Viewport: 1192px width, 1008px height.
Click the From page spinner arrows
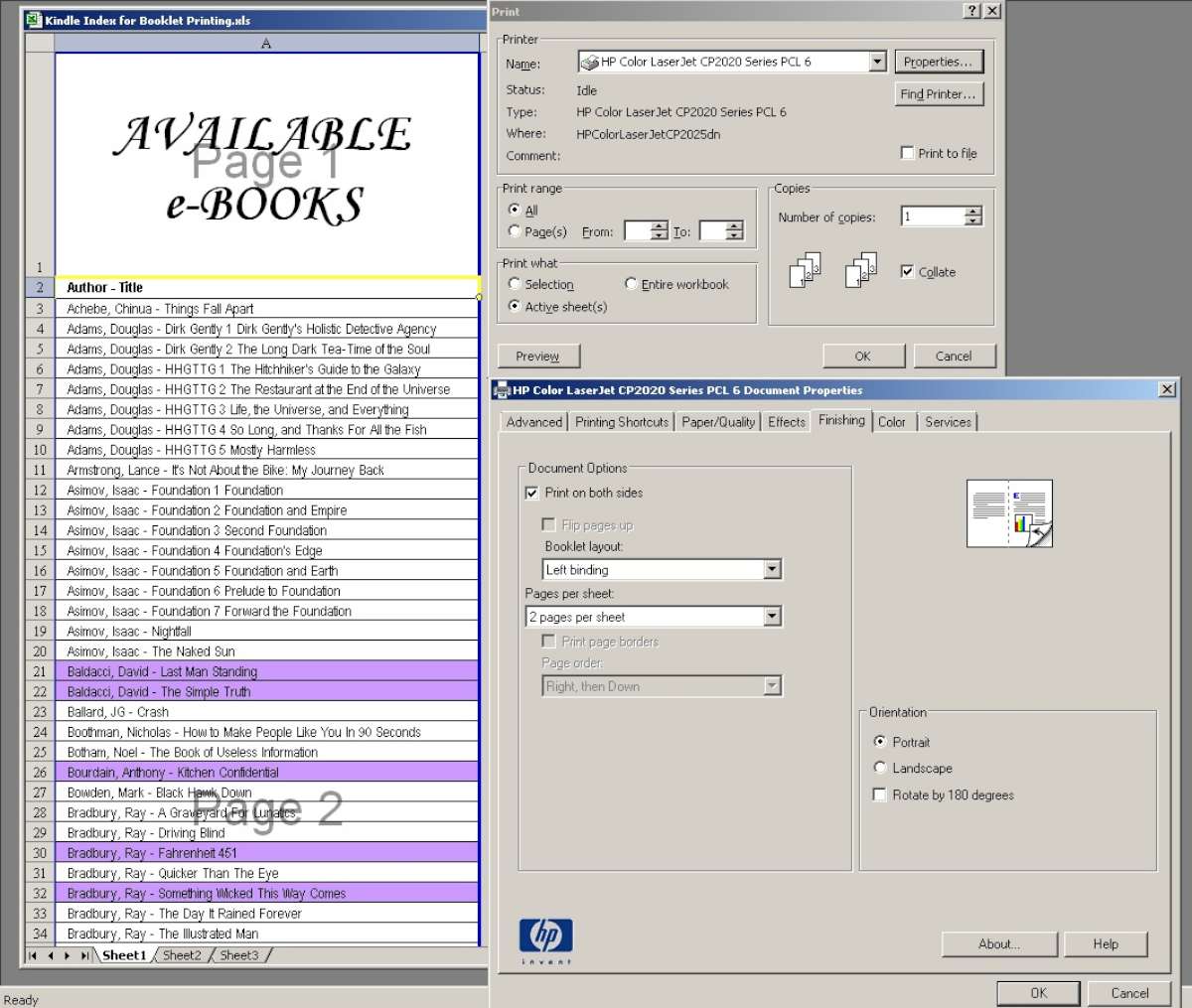(x=660, y=231)
